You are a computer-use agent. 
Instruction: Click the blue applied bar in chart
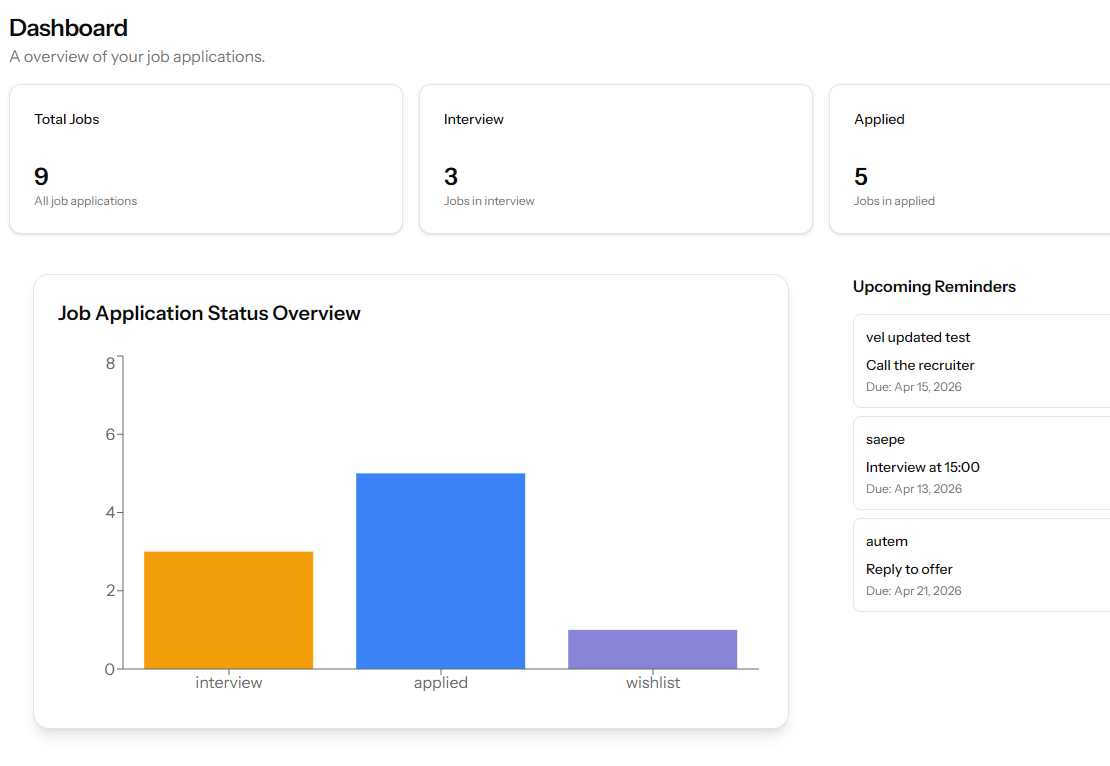tap(440, 571)
